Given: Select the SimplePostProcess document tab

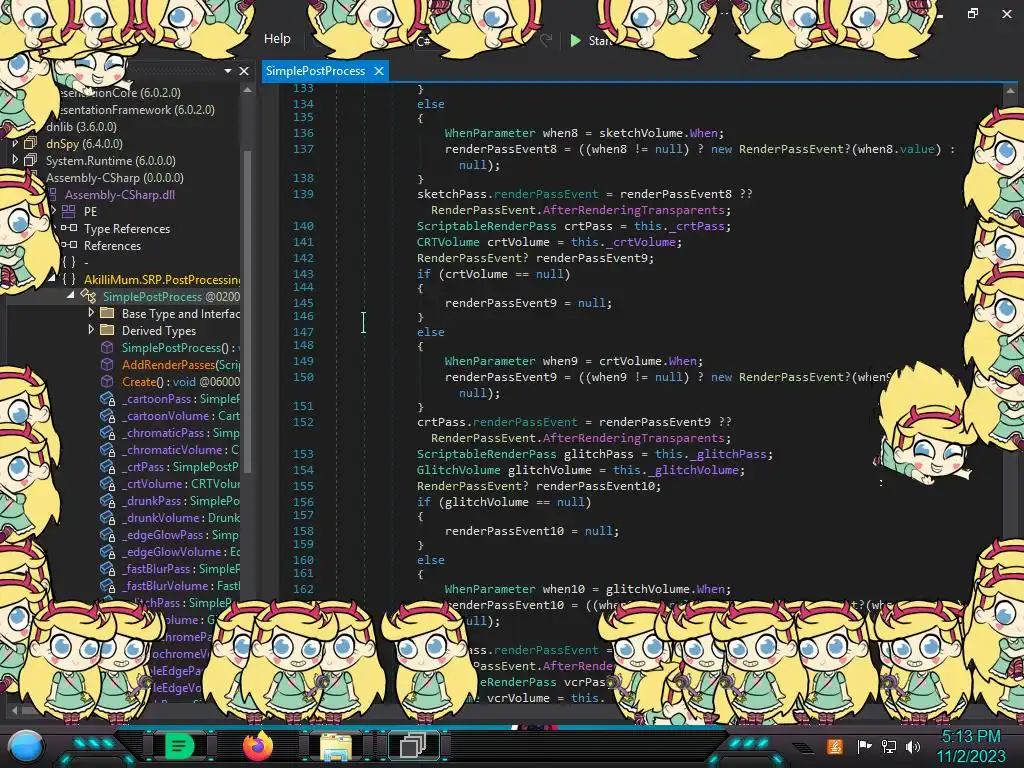Looking at the screenshot, I should [x=315, y=71].
